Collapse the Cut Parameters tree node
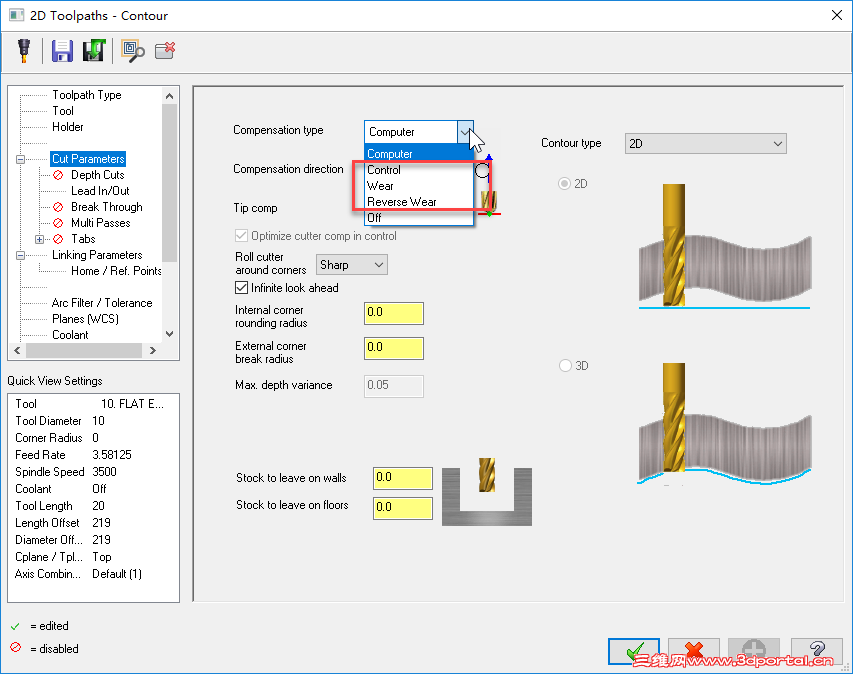 click(x=21, y=159)
